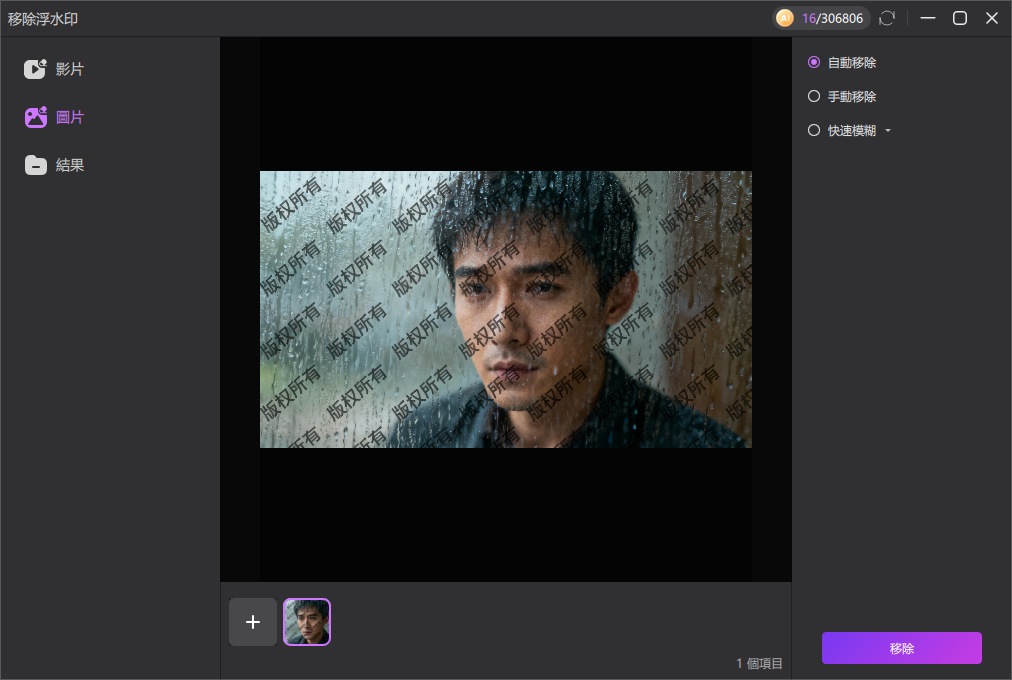Open the 圖片 section label
This screenshot has width=1012, height=680.
pyautogui.click(x=70, y=117)
